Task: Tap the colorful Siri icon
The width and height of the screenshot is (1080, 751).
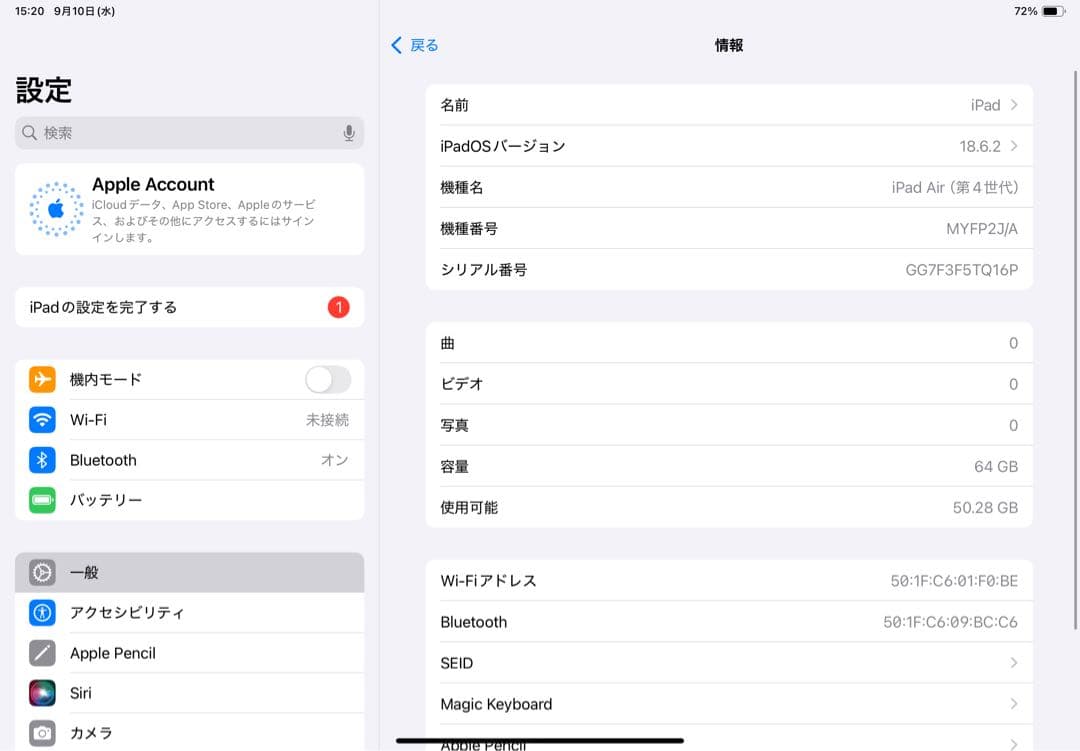Action: 41,693
